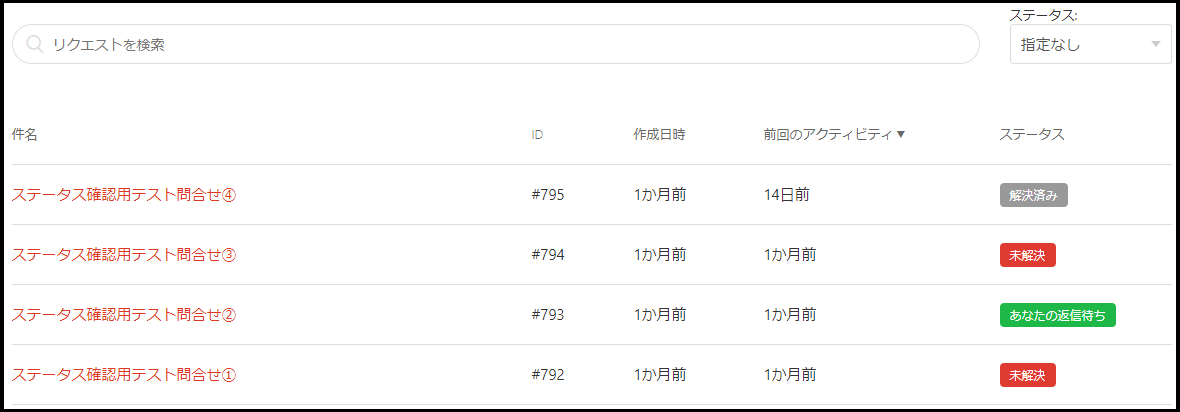Click the ステータス column header
1180x412 pixels.
click(x=1032, y=135)
